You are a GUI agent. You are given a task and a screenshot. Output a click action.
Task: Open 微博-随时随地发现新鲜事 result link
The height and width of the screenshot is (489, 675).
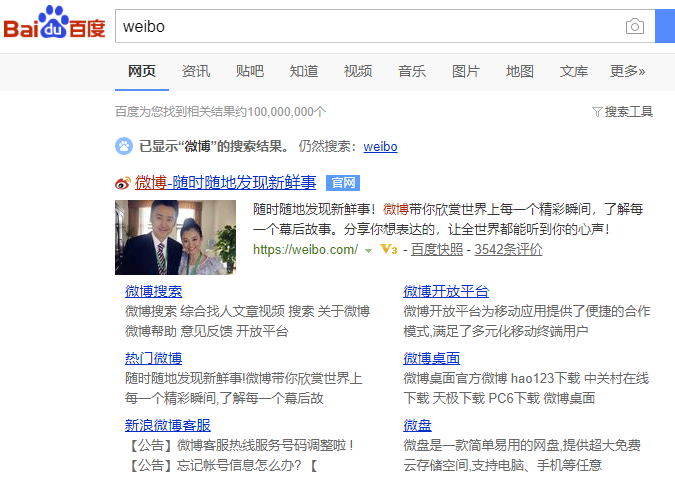(x=226, y=183)
